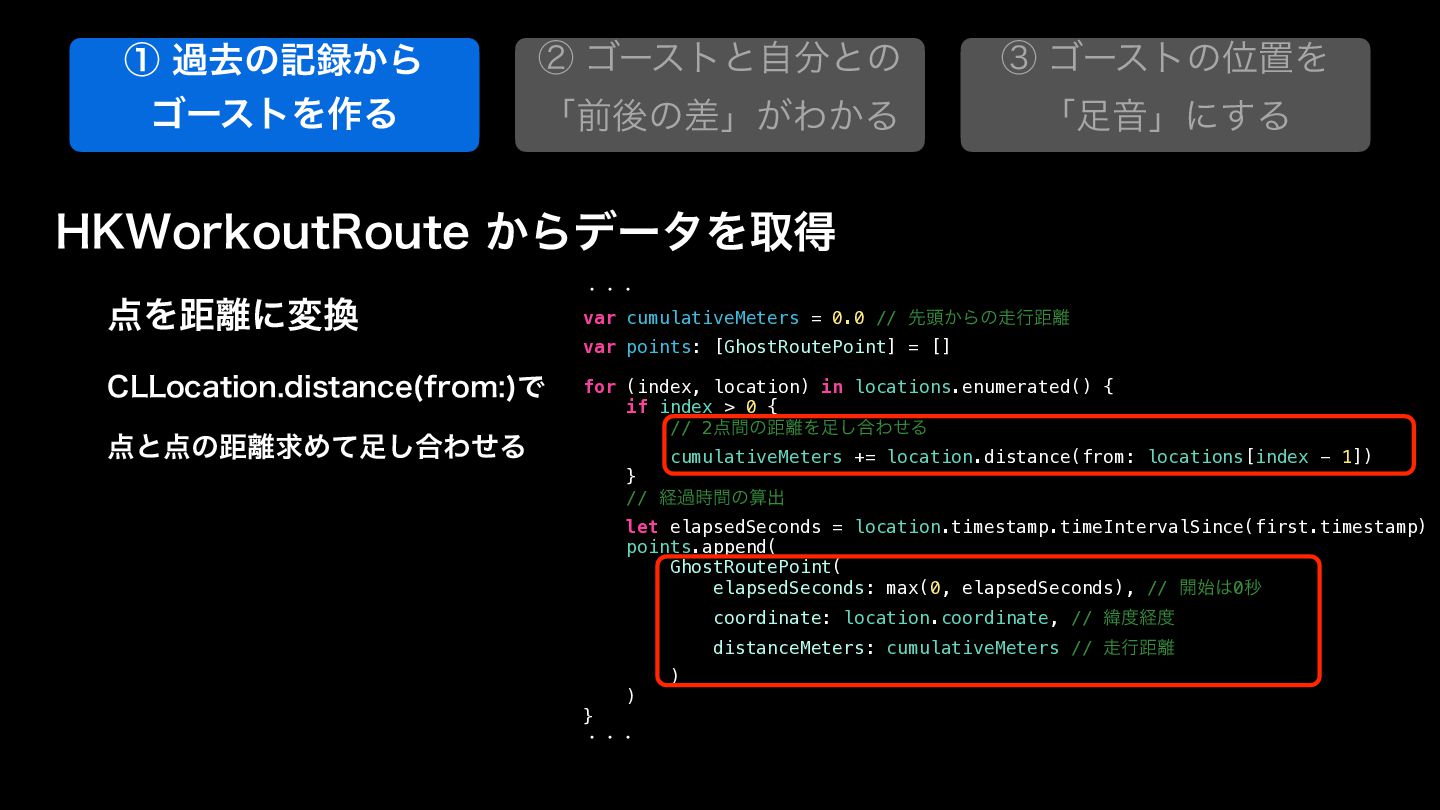This screenshot has height=810, width=1440.
Task: Click the 点を距離に変換 subtitle text
Action: coord(233,316)
